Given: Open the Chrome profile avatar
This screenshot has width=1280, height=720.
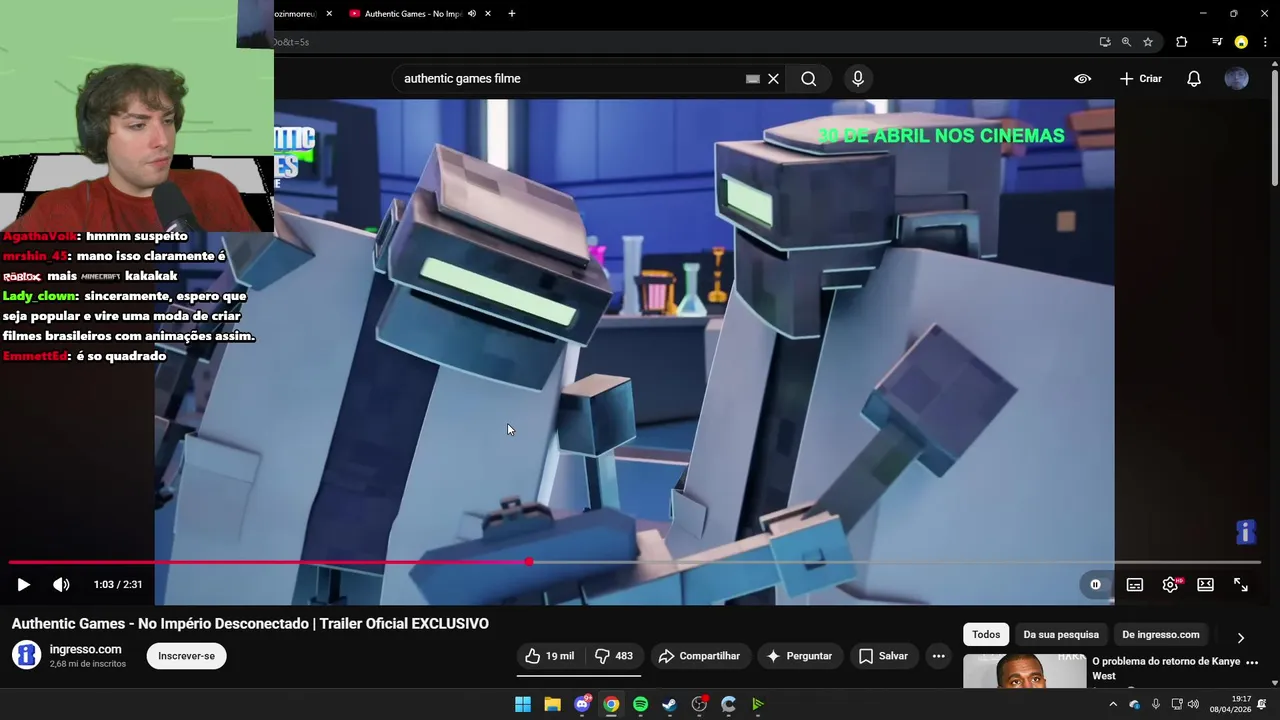Looking at the screenshot, I should pos(1241,42).
